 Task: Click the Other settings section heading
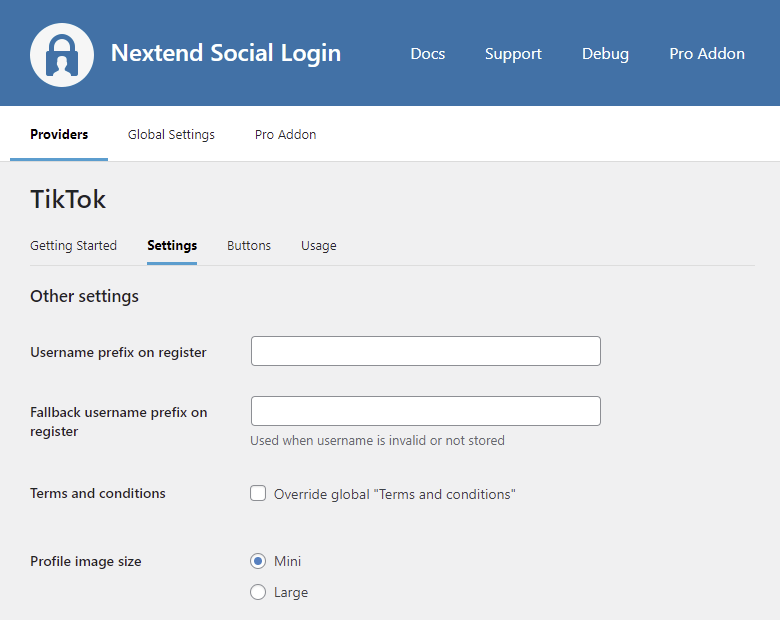click(x=84, y=296)
